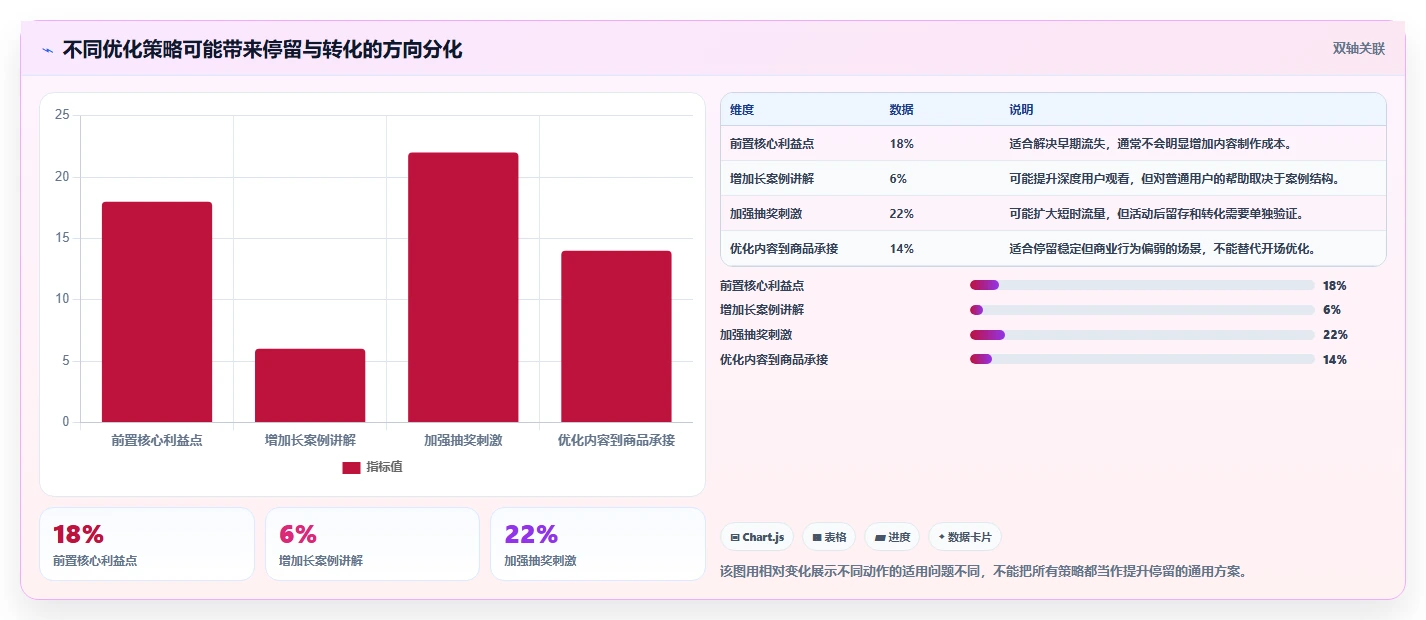The width and height of the screenshot is (1426, 620).
Task: Click the footnote starting 该图用相对变化
Action: click(983, 572)
